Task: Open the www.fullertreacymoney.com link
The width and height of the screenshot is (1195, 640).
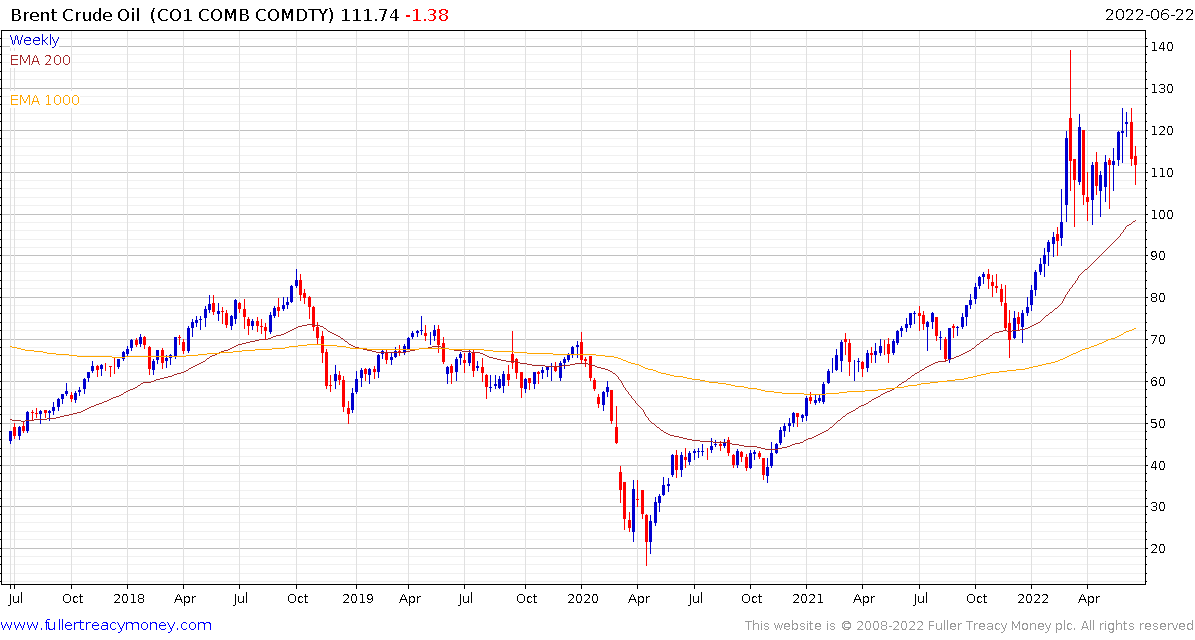Action: (106, 626)
